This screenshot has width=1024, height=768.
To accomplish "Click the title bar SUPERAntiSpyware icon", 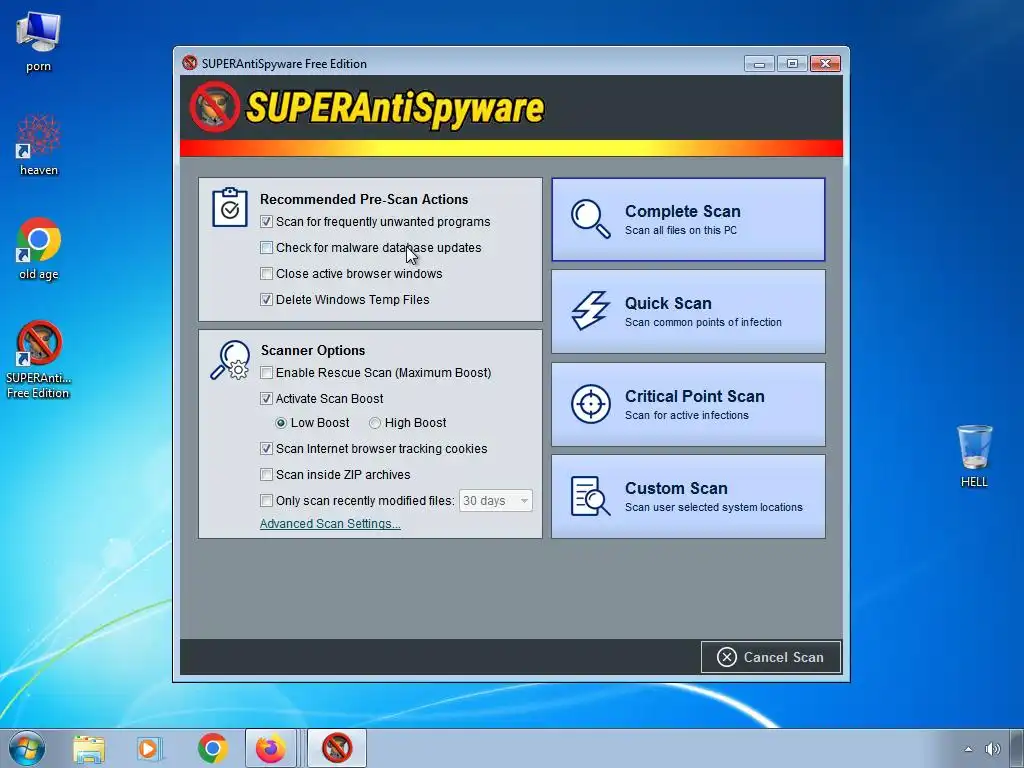I will point(189,63).
